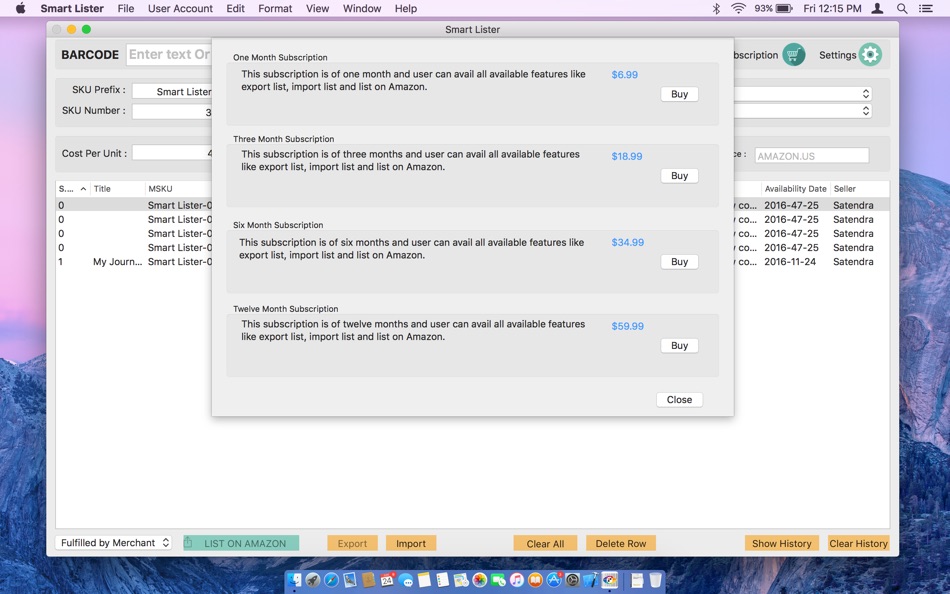Image resolution: width=950 pixels, height=594 pixels.
Task: Close the subscription dialog
Action: tap(679, 399)
